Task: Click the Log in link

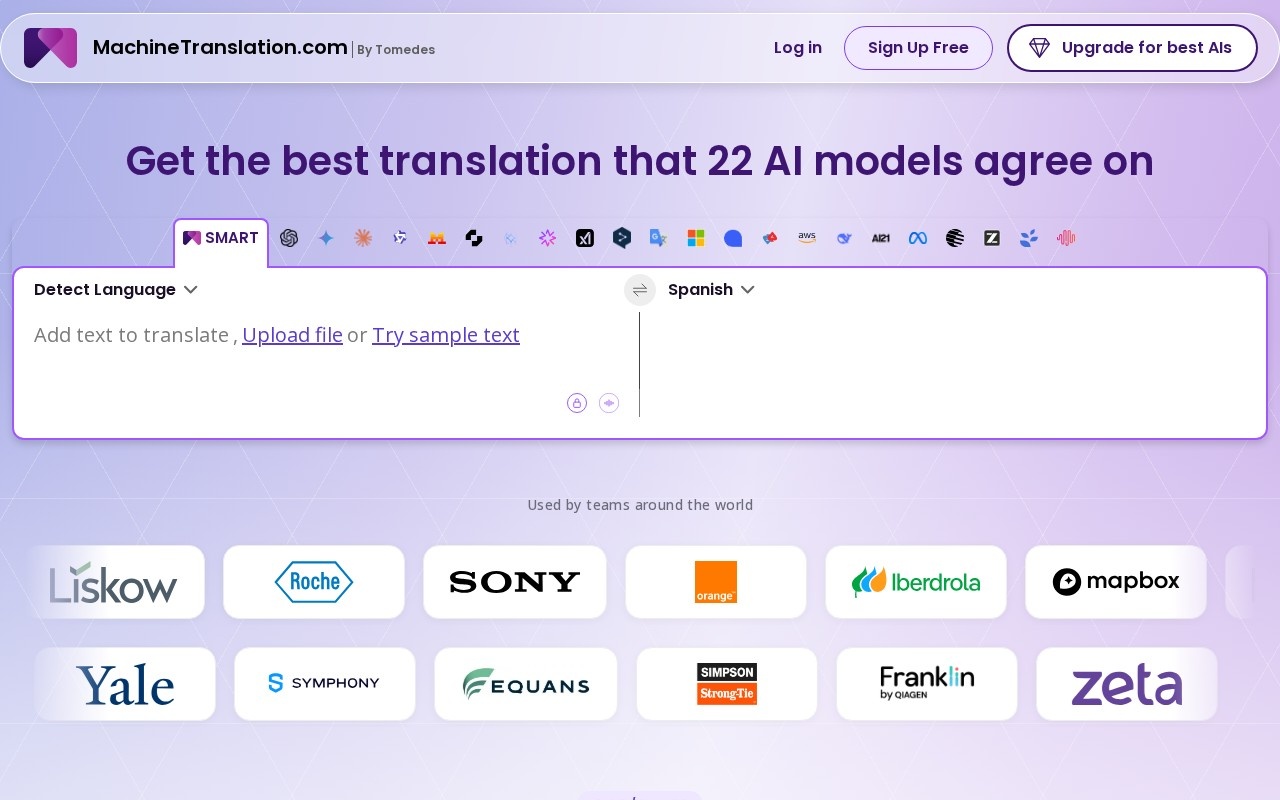Action: pos(798,48)
